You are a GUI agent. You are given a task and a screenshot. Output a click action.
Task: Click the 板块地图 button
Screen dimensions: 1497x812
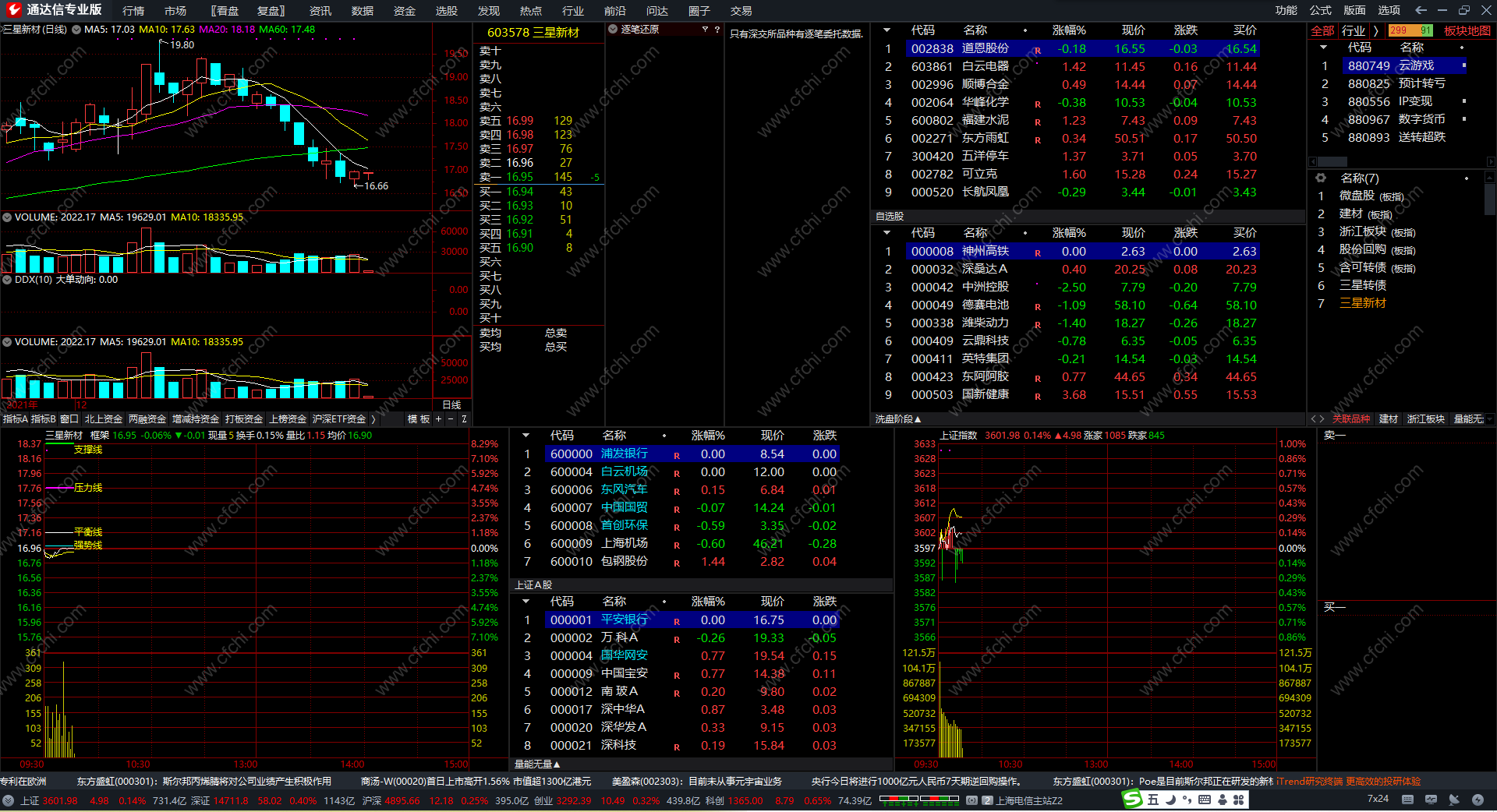tap(1467, 30)
